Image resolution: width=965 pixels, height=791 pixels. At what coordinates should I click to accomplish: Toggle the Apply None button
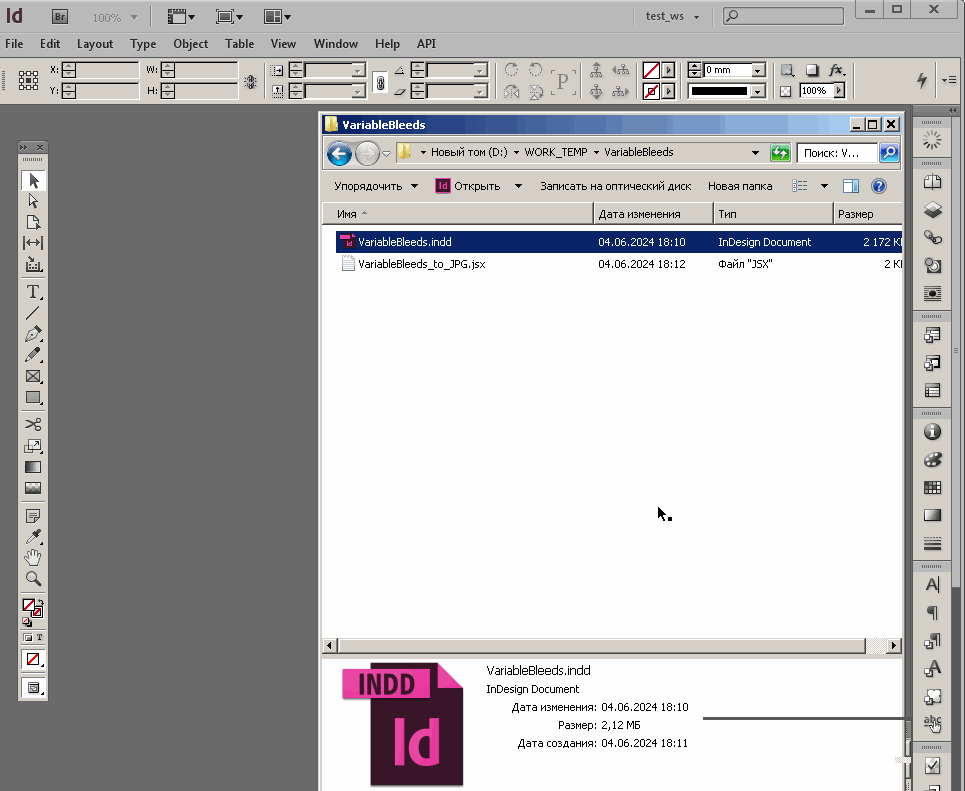33,659
